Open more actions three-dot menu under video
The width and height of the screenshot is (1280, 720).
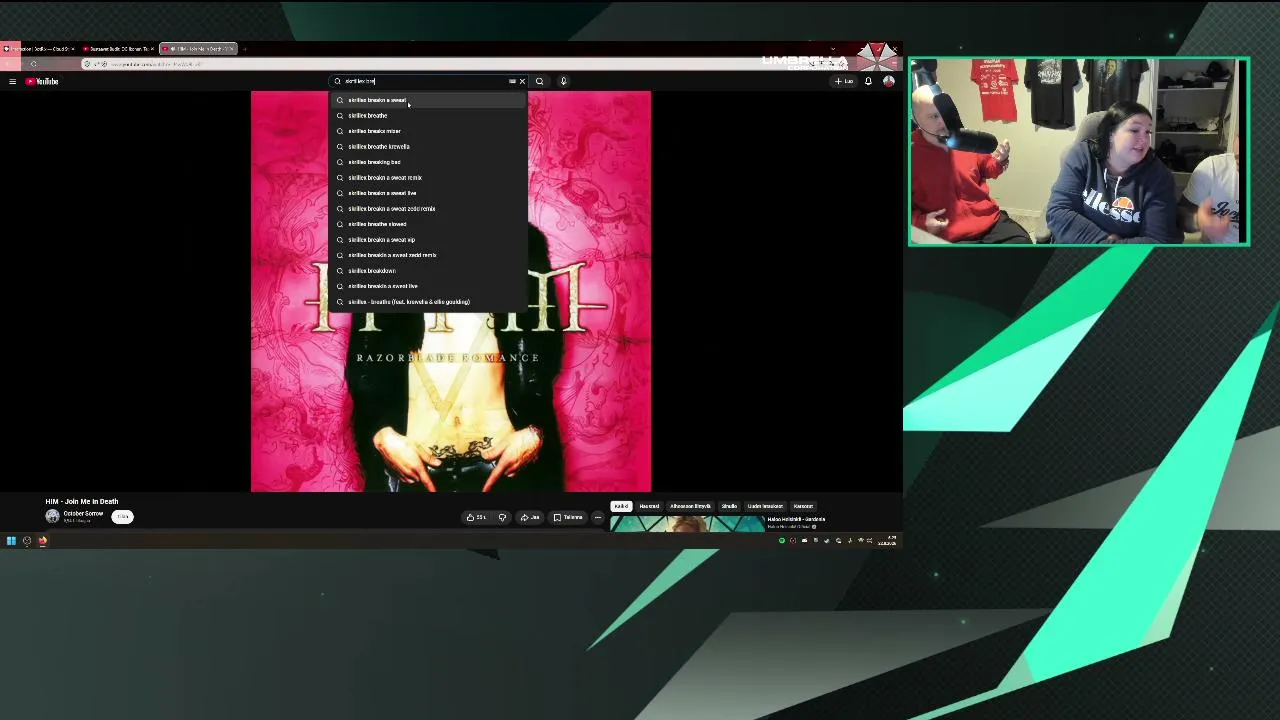pos(597,517)
